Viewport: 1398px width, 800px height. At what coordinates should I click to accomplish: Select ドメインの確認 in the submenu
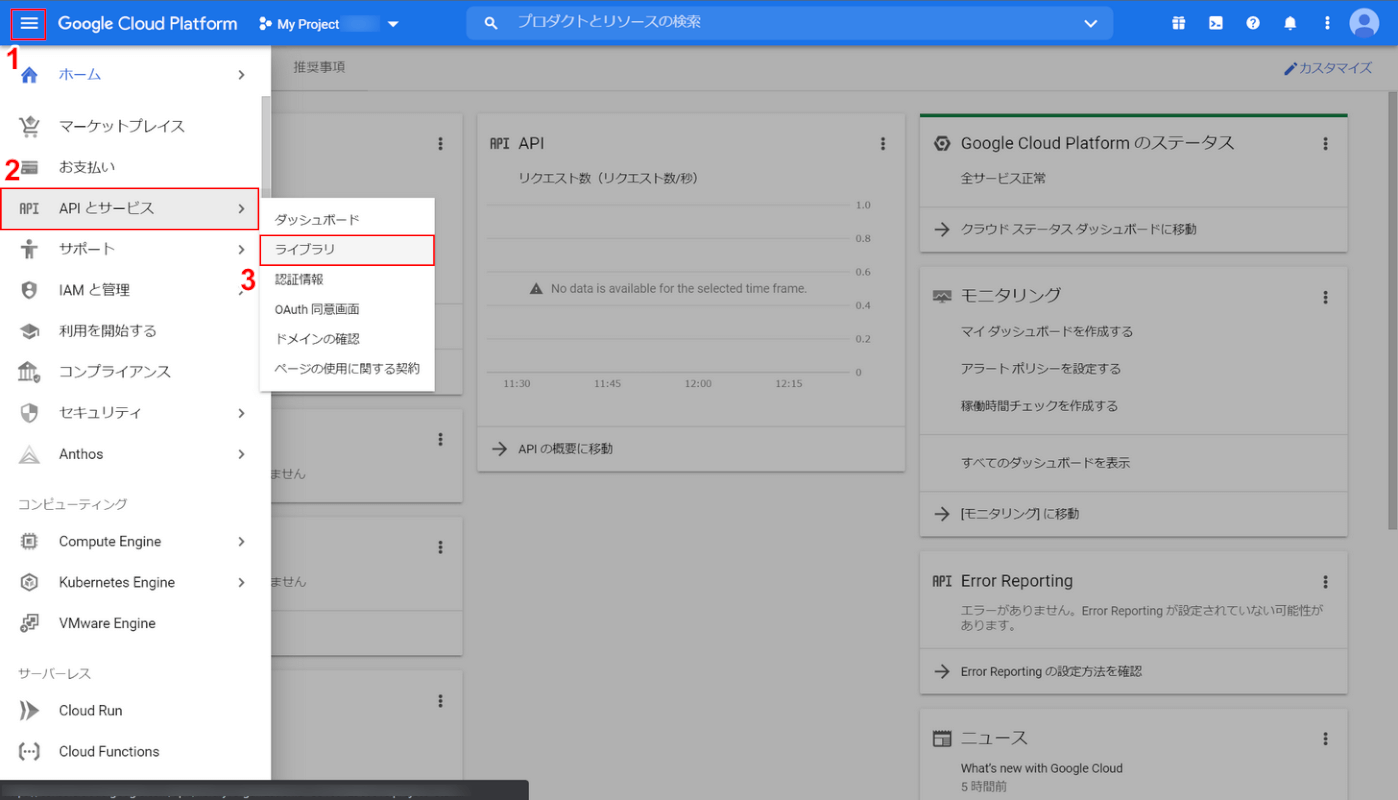347,339
